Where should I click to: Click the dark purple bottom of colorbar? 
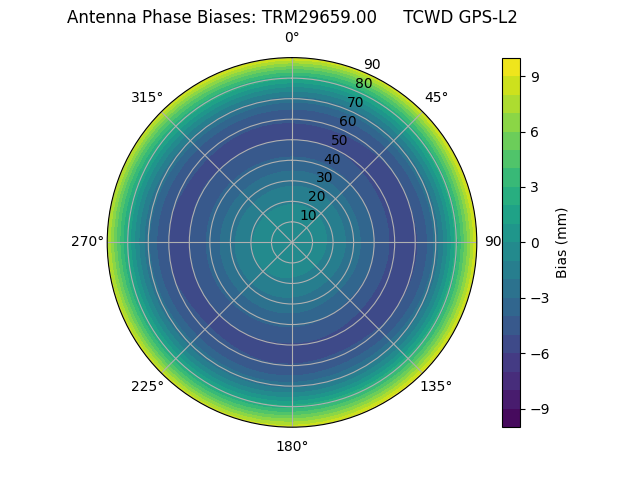pyautogui.click(x=511, y=420)
